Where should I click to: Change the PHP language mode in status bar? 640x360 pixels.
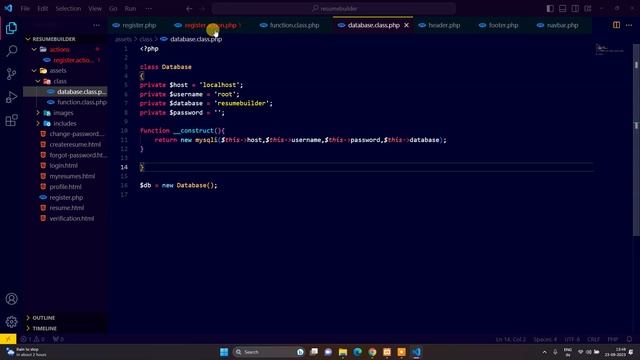(x=612, y=339)
